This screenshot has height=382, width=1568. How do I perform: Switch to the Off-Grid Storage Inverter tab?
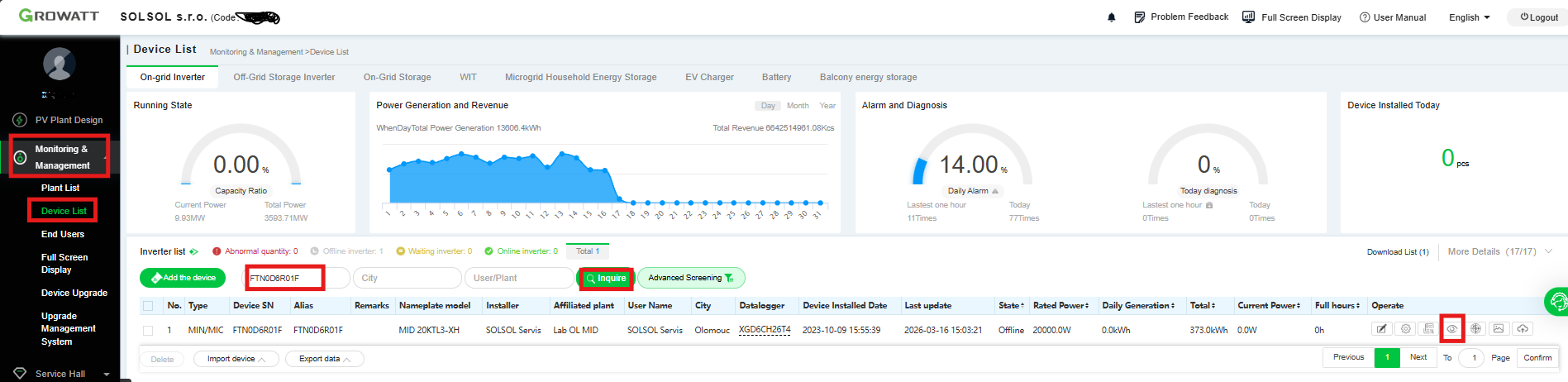284,77
